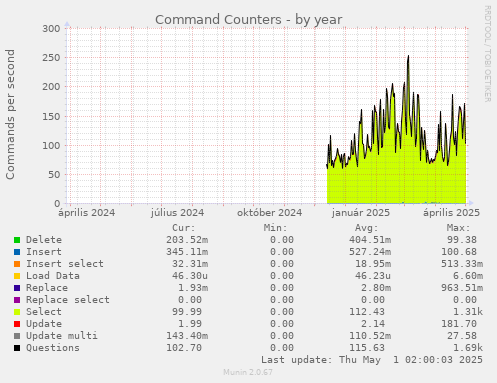The height and width of the screenshot is (383, 497).
Task: Click the lime Select legend swatch
Action: [17, 312]
